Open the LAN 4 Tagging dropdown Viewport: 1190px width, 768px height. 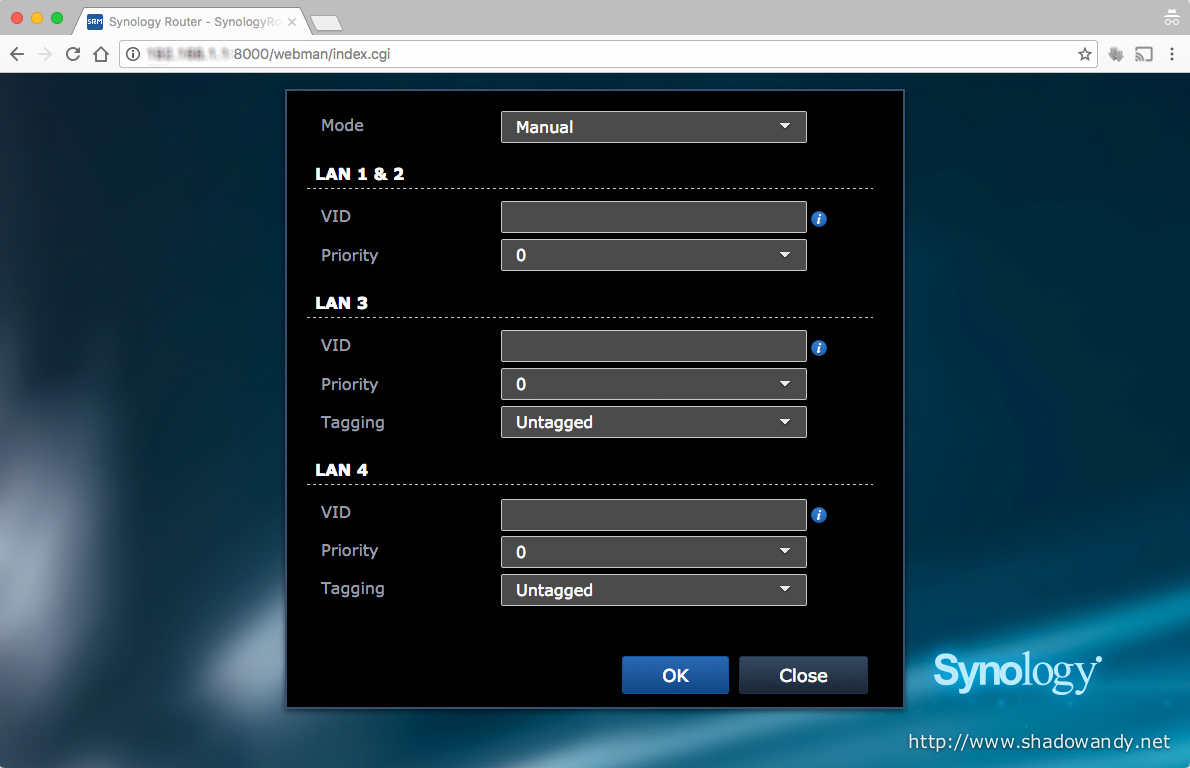(653, 590)
